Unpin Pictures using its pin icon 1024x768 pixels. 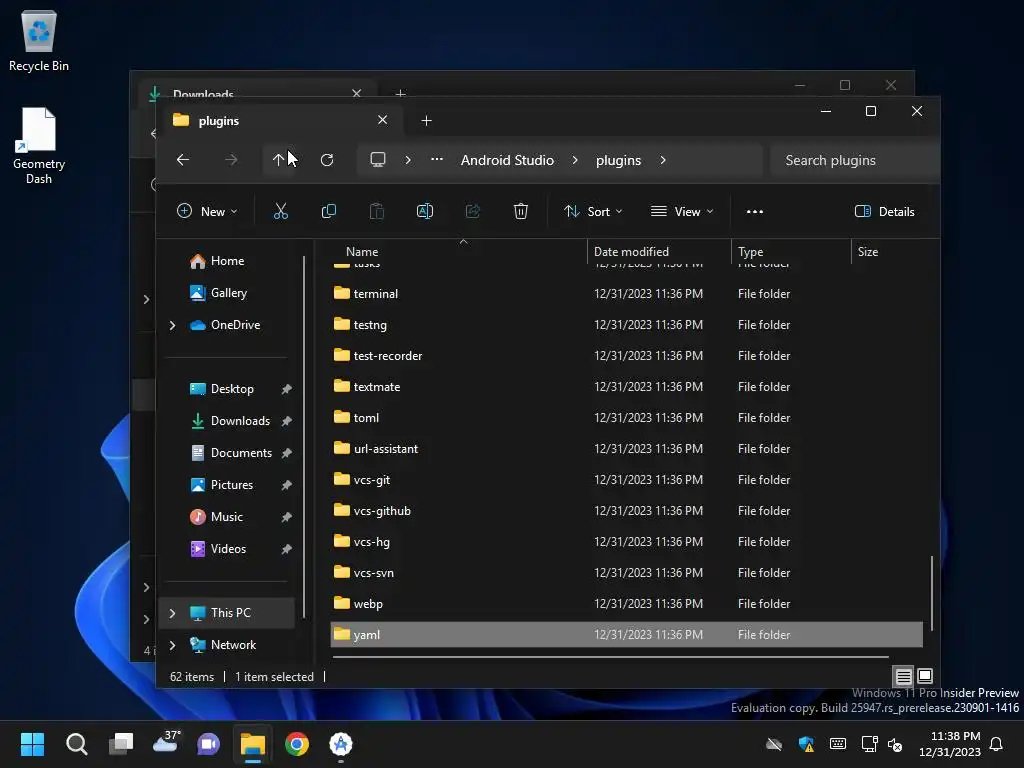tap(286, 485)
